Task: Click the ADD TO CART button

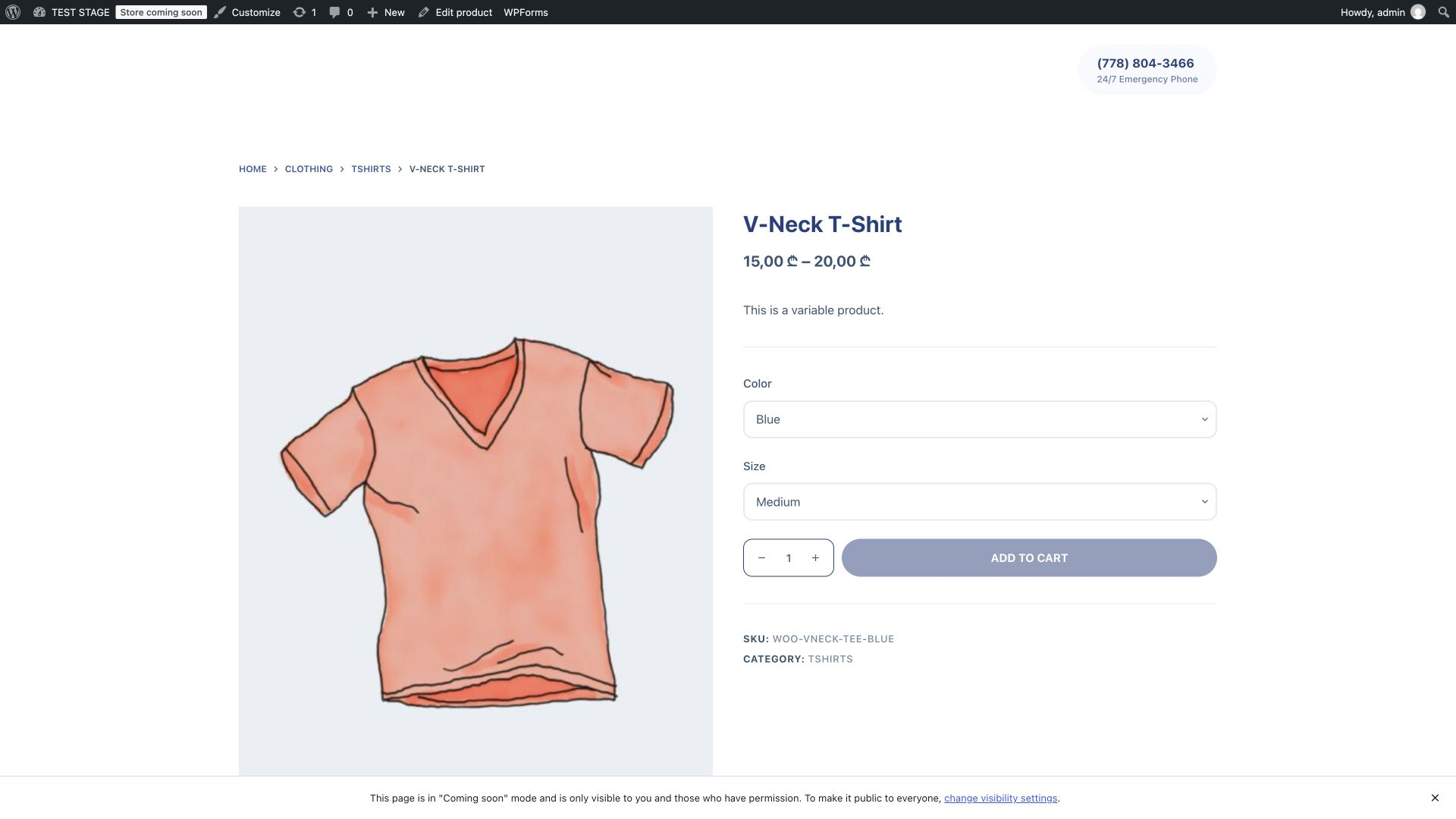Action: [1029, 558]
